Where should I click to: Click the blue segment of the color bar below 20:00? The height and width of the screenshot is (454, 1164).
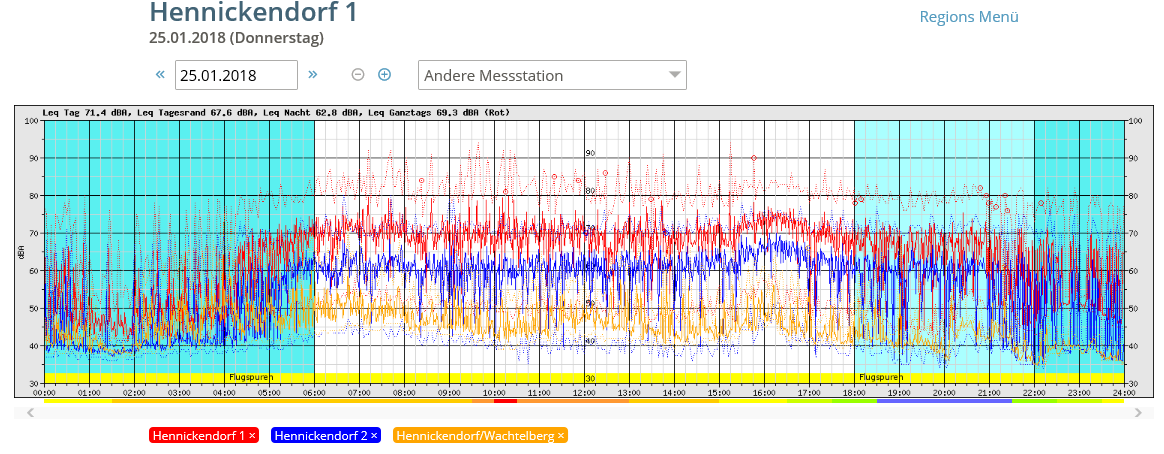click(x=944, y=401)
